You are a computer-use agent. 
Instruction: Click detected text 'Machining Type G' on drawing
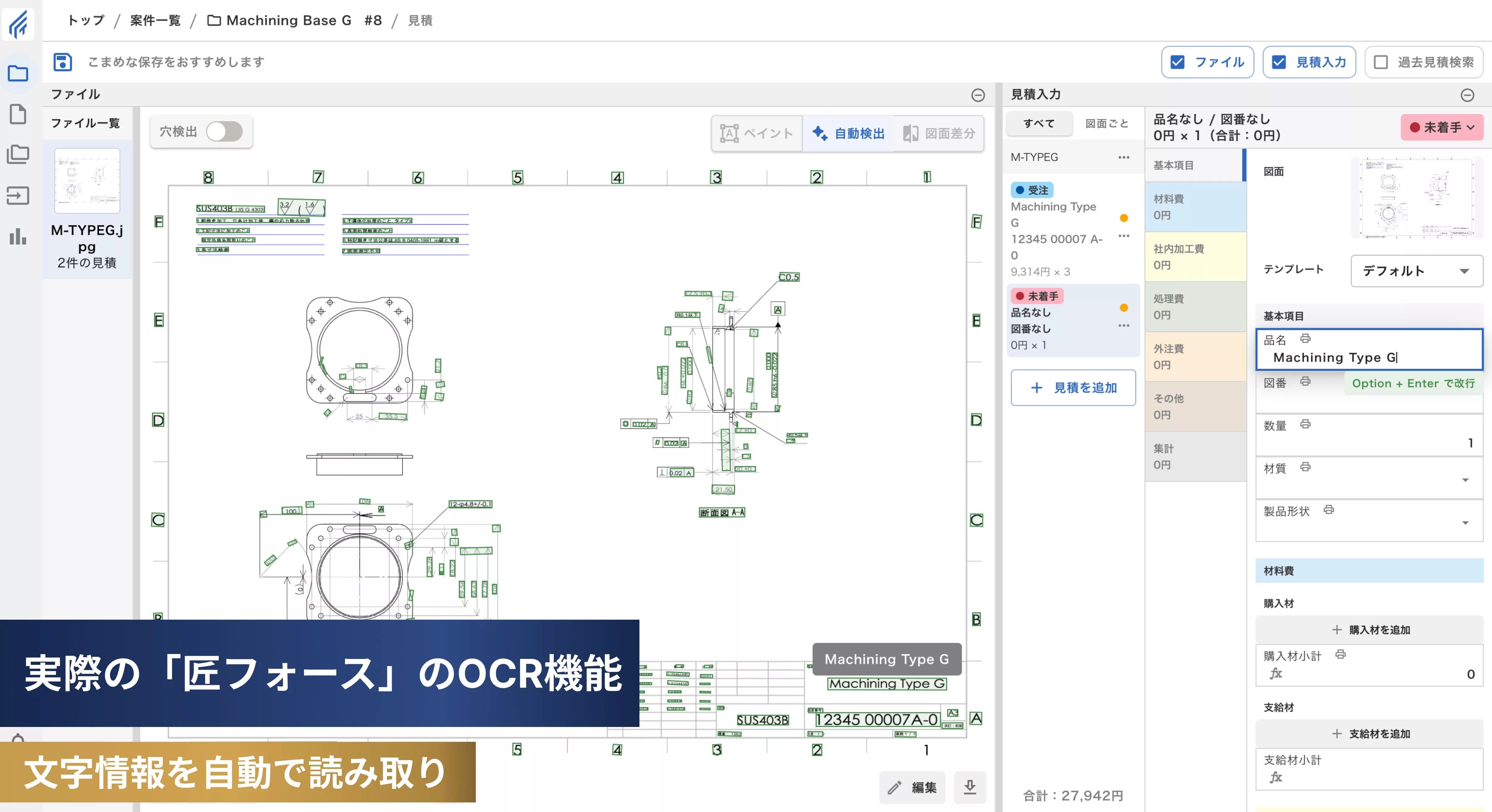pos(887,683)
